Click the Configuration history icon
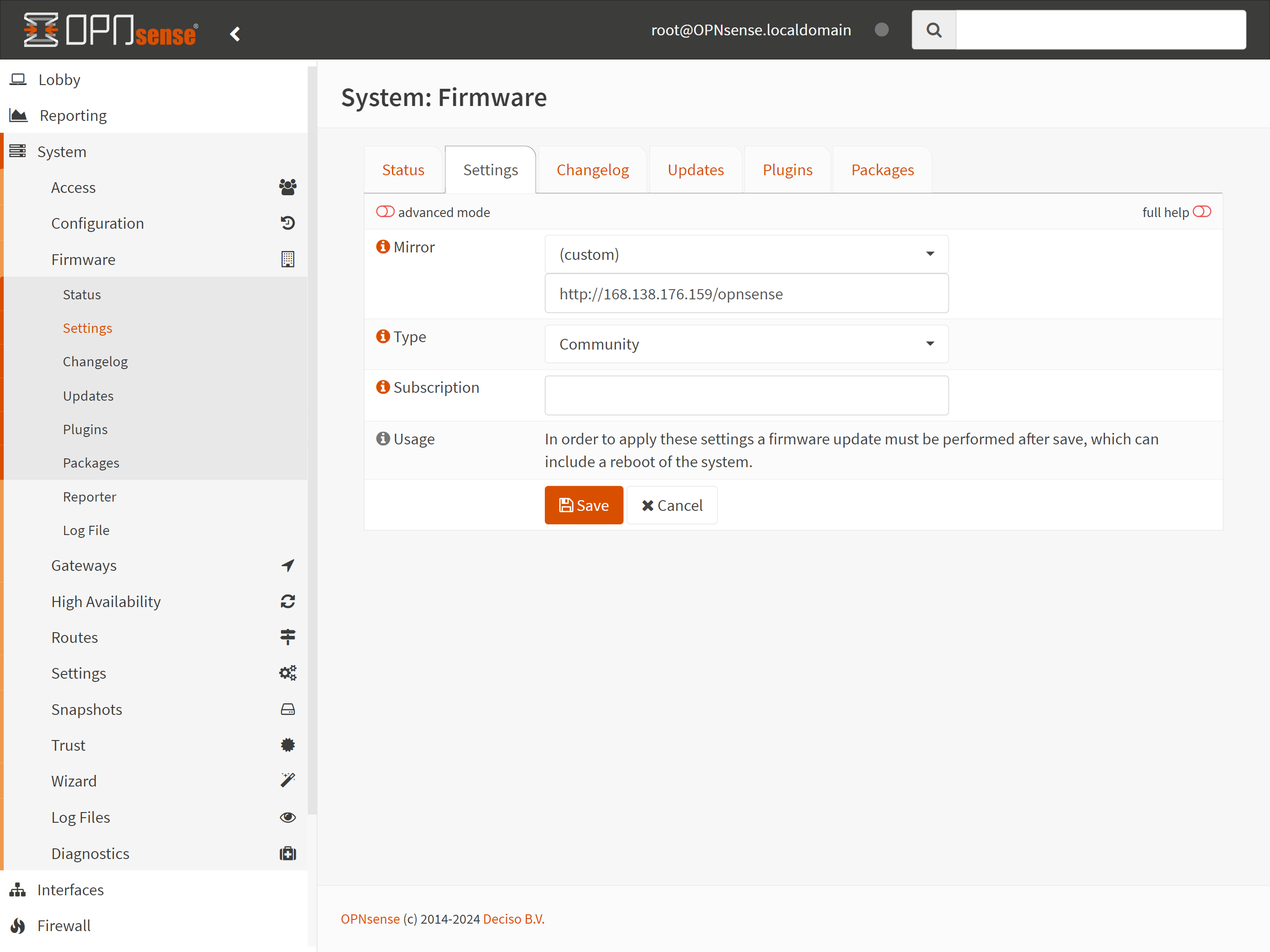Screen dimensions: 1270x952 pyautogui.click(x=288, y=223)
